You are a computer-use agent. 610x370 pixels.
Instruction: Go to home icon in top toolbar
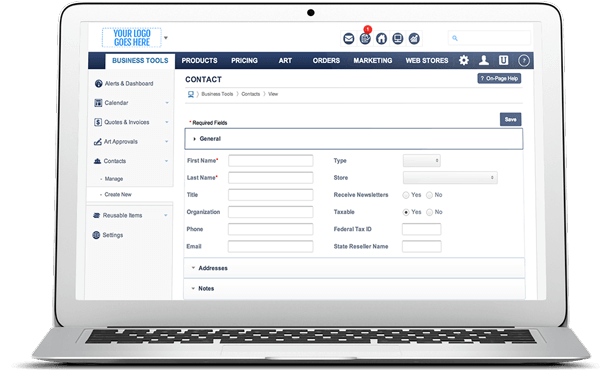381,39
